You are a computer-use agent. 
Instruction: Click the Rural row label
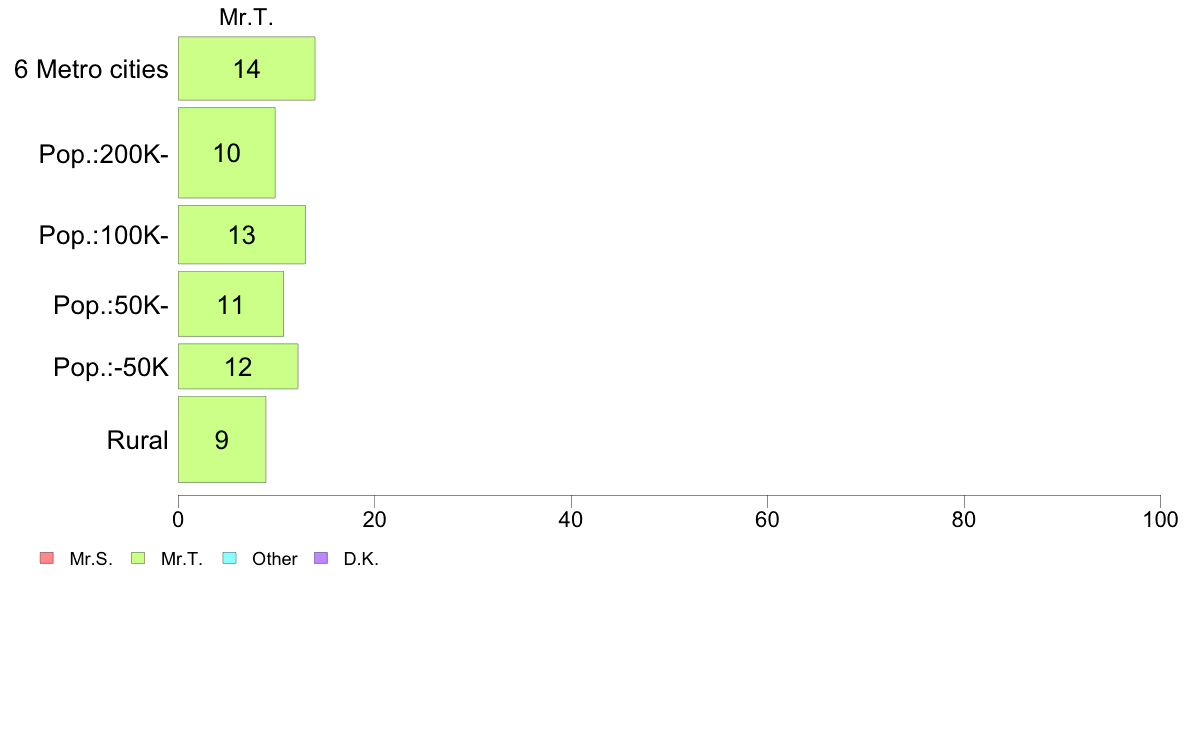tap(137, 440)
